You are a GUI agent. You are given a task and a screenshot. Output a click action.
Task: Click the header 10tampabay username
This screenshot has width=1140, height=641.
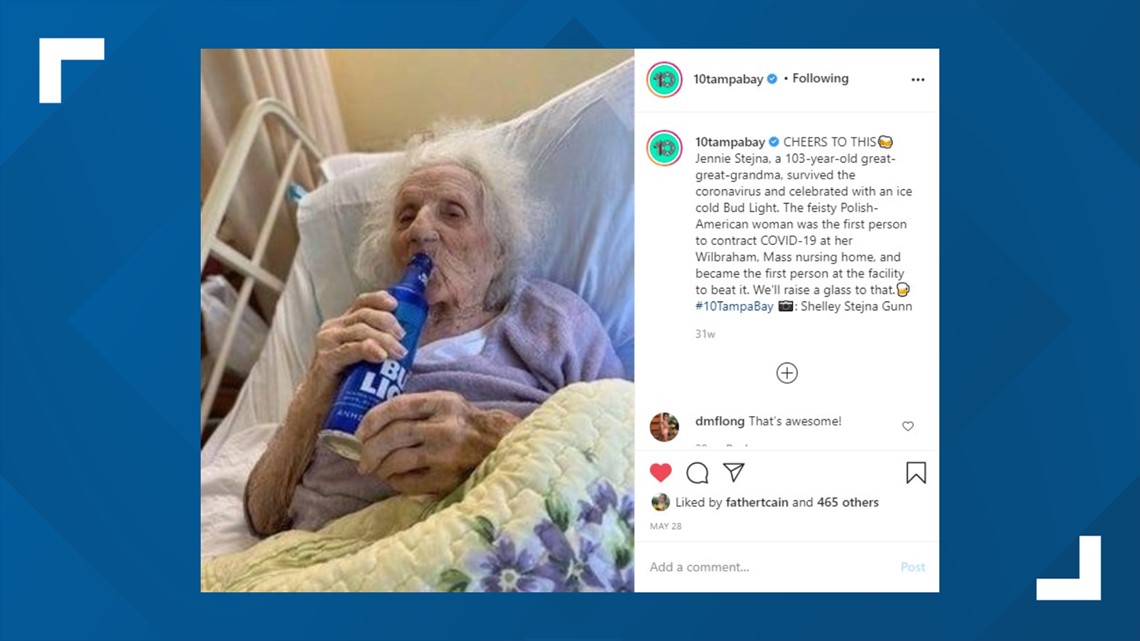[728, 79]
